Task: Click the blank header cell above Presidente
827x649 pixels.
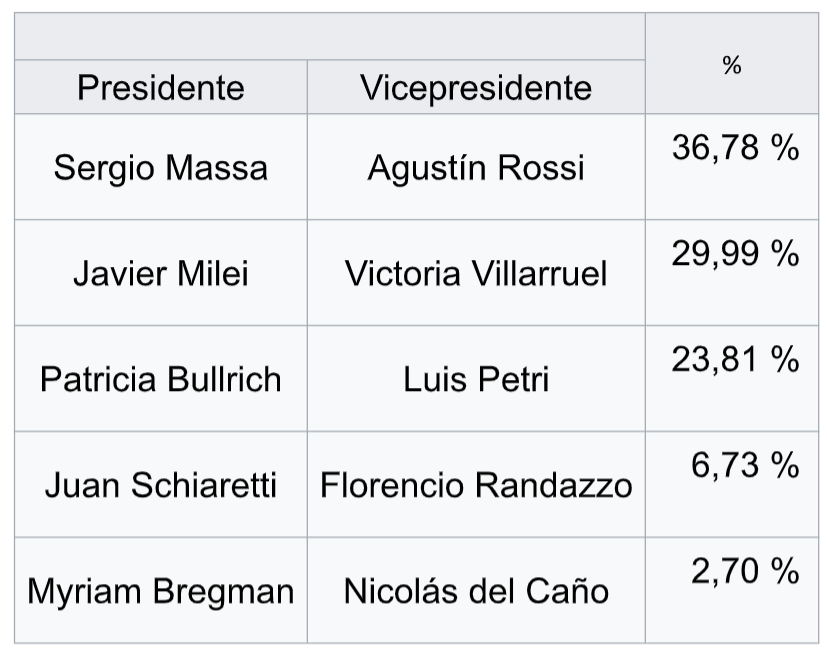Action: coord(329,37)
